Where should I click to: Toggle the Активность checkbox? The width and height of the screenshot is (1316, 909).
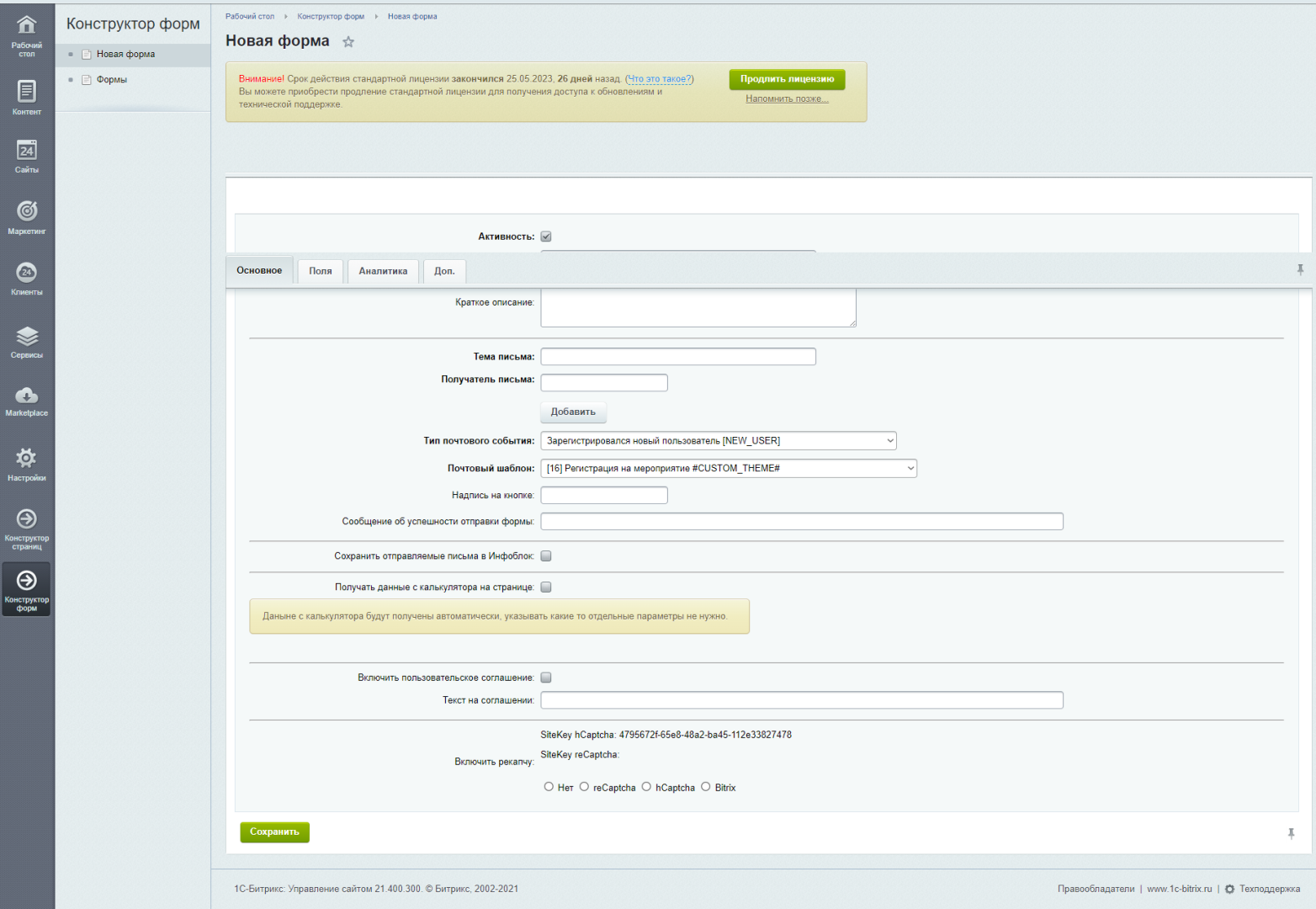pos(546,237)
